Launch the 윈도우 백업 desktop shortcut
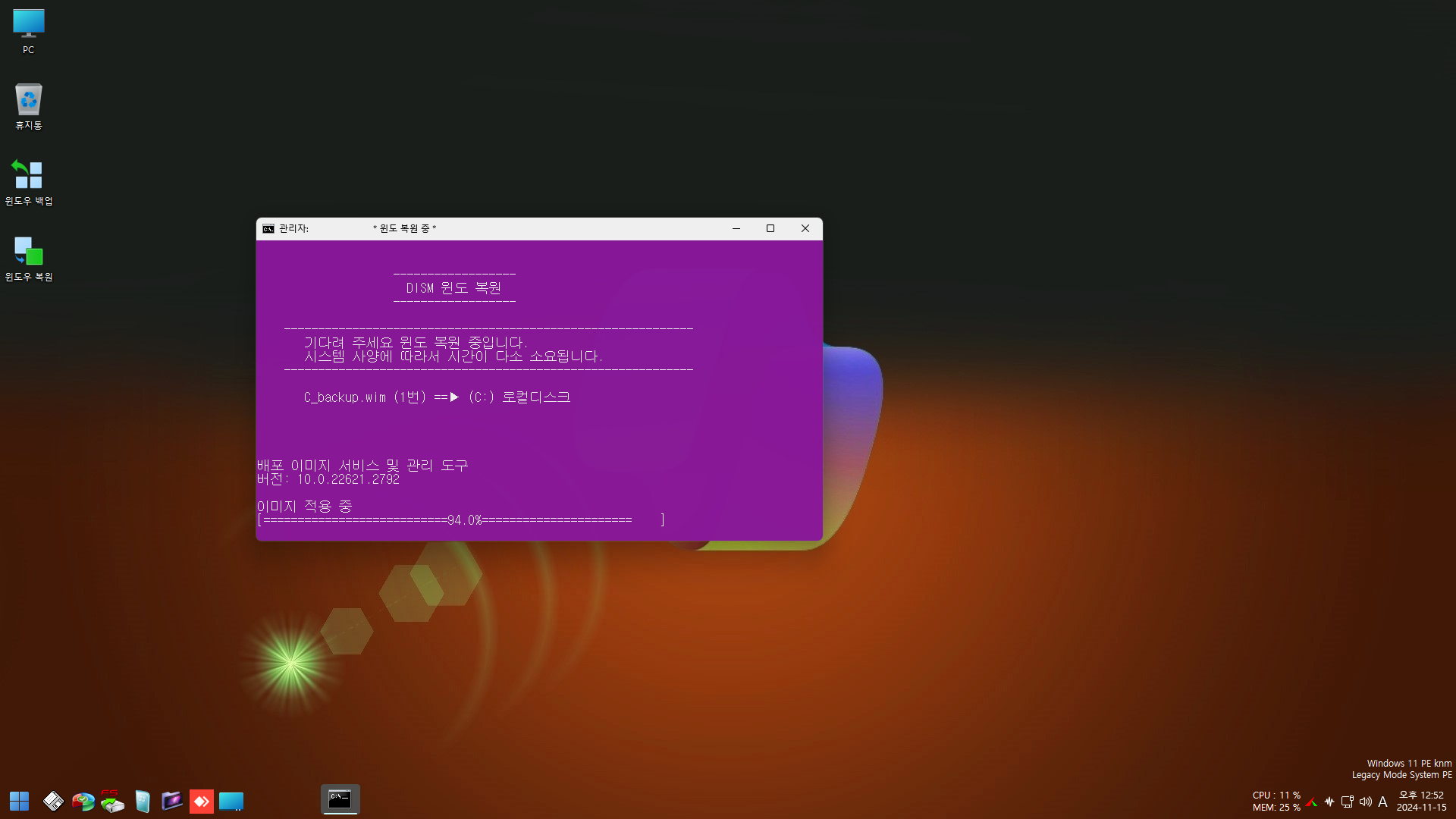Screen dimensions: 1456x819 (x=28, y=182)
